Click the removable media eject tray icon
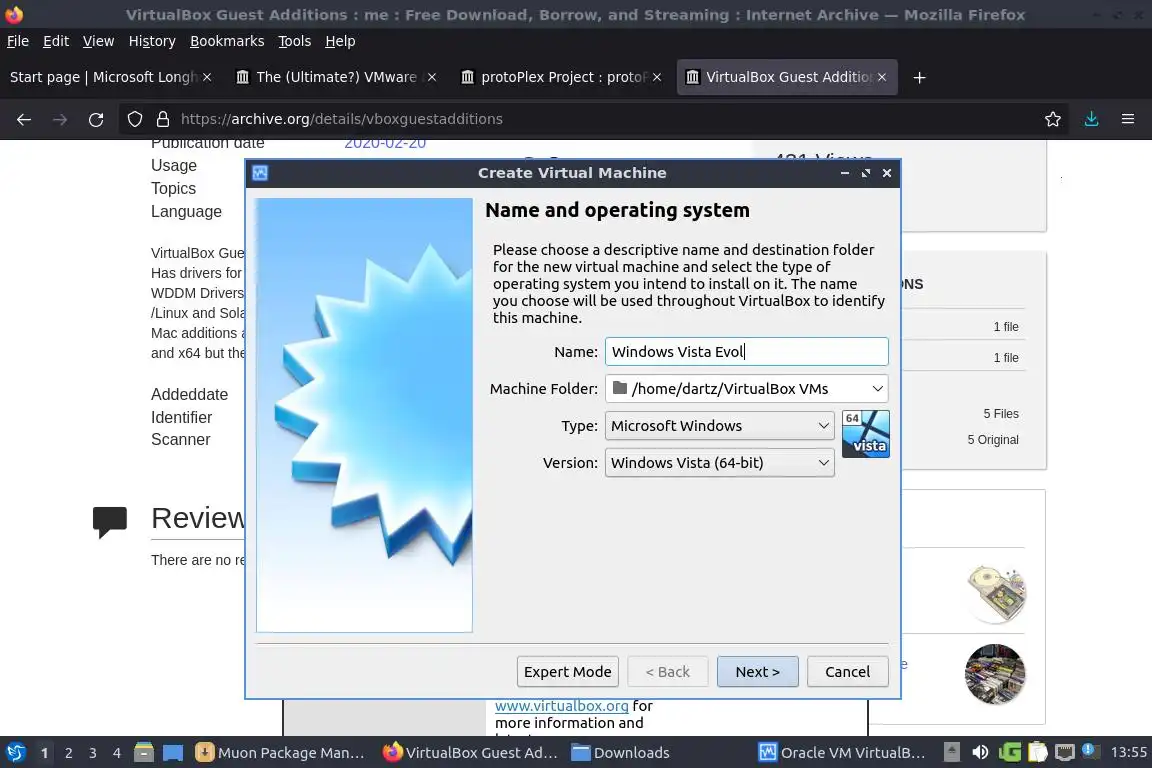This screenshot has height=768, width=1152. 951,752
